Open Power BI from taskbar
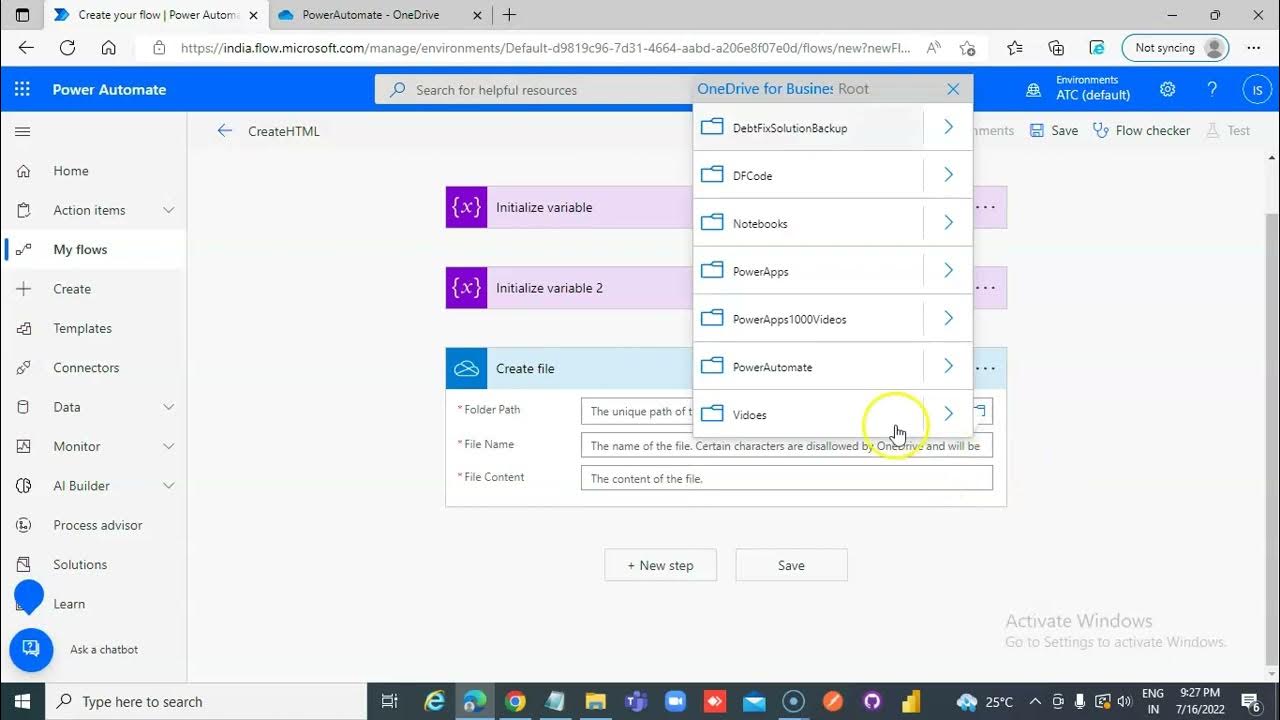The image size is (1280, 720). point(910,701)
